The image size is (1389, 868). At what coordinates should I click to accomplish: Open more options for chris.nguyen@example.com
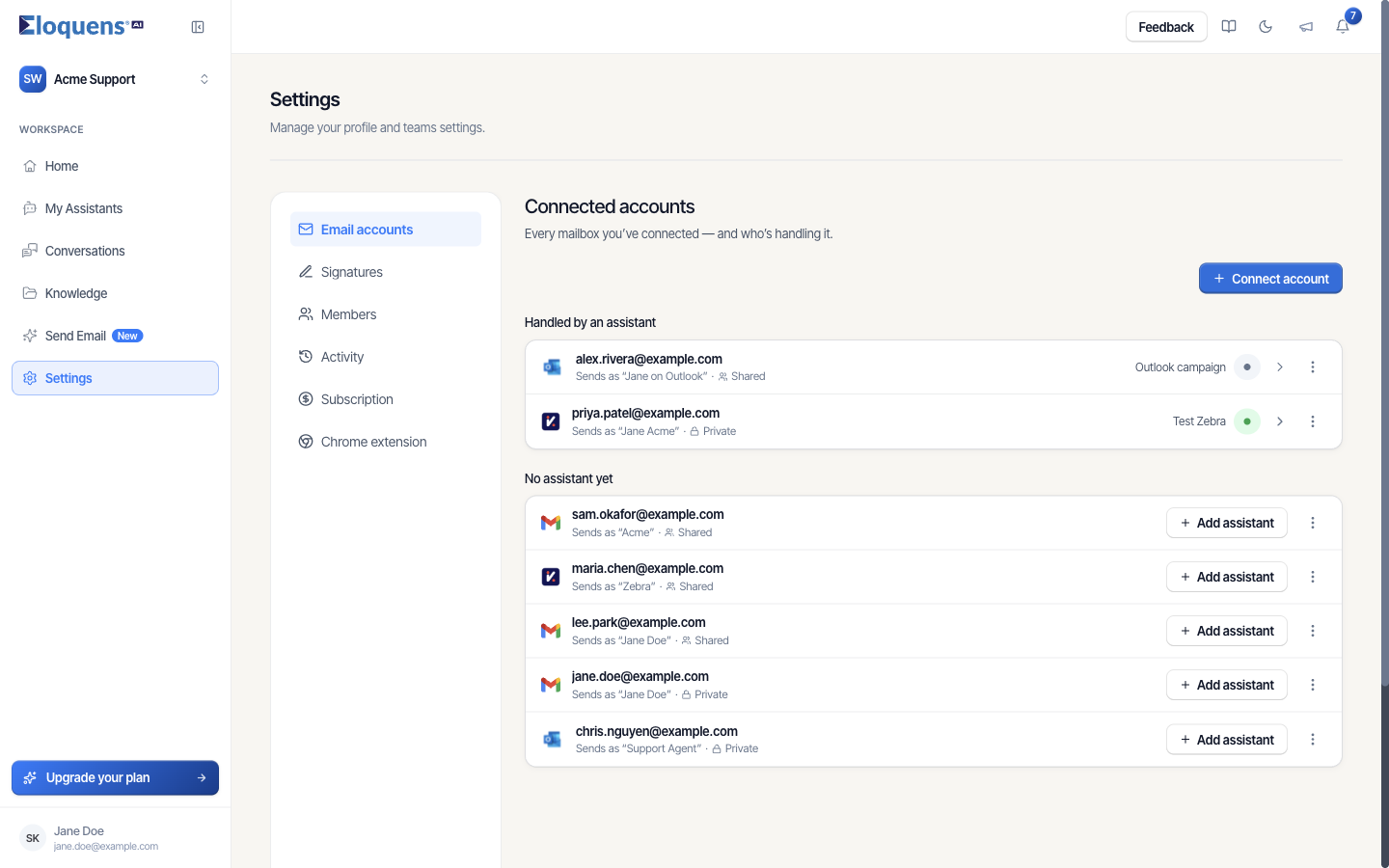(1313, 740)
